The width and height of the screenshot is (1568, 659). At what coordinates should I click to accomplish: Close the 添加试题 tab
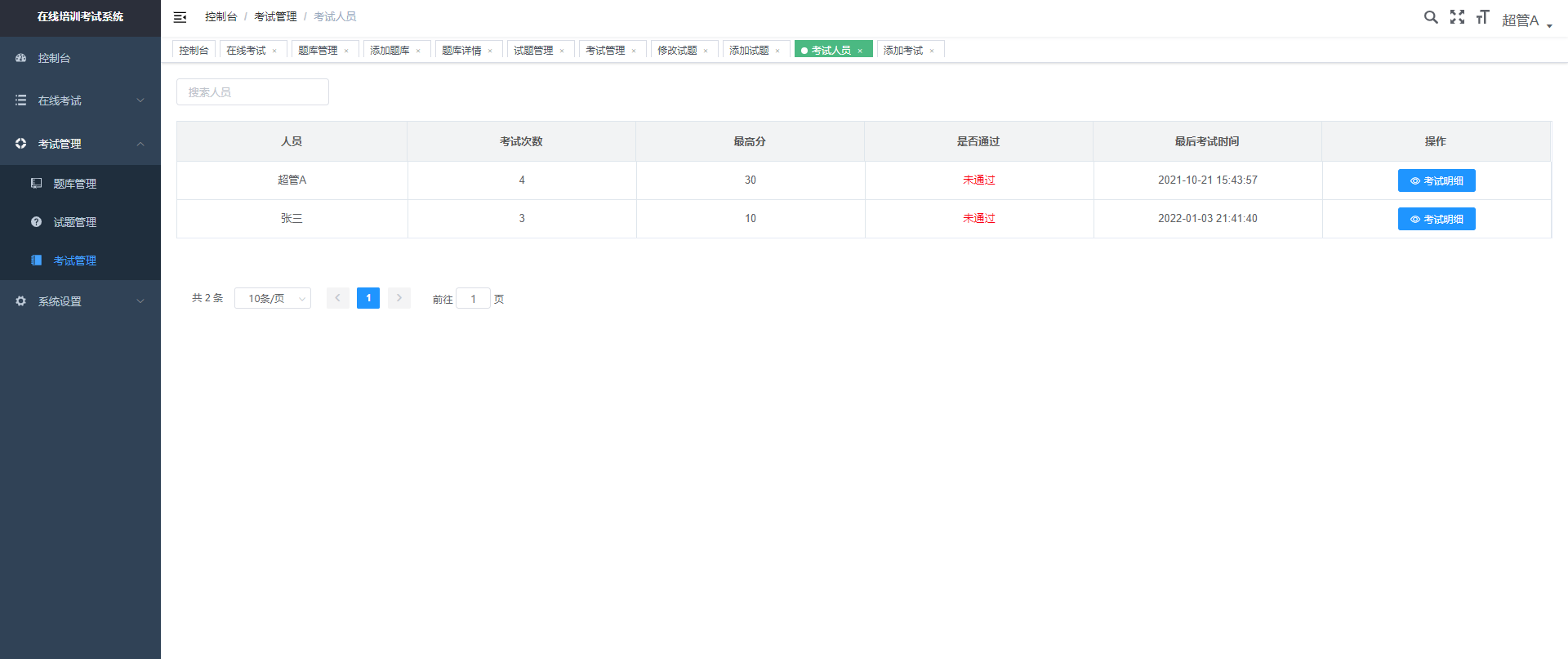pos(777,51)
